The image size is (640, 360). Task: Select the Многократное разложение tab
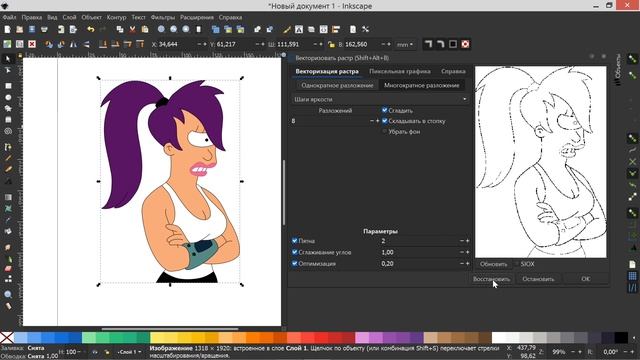click(422, 85)
